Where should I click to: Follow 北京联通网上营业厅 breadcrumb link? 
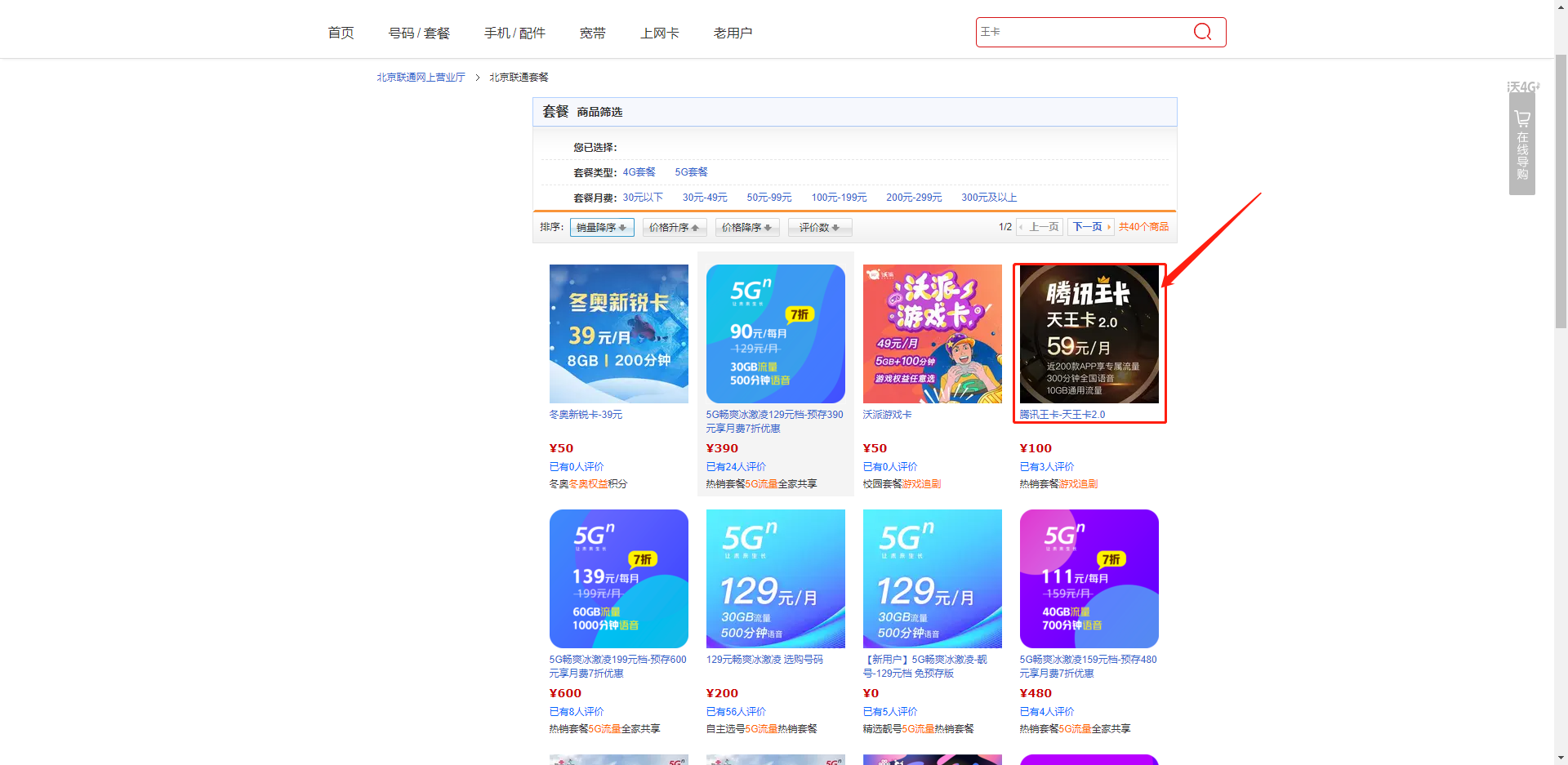pyautogui.click(x=421, y=78)
